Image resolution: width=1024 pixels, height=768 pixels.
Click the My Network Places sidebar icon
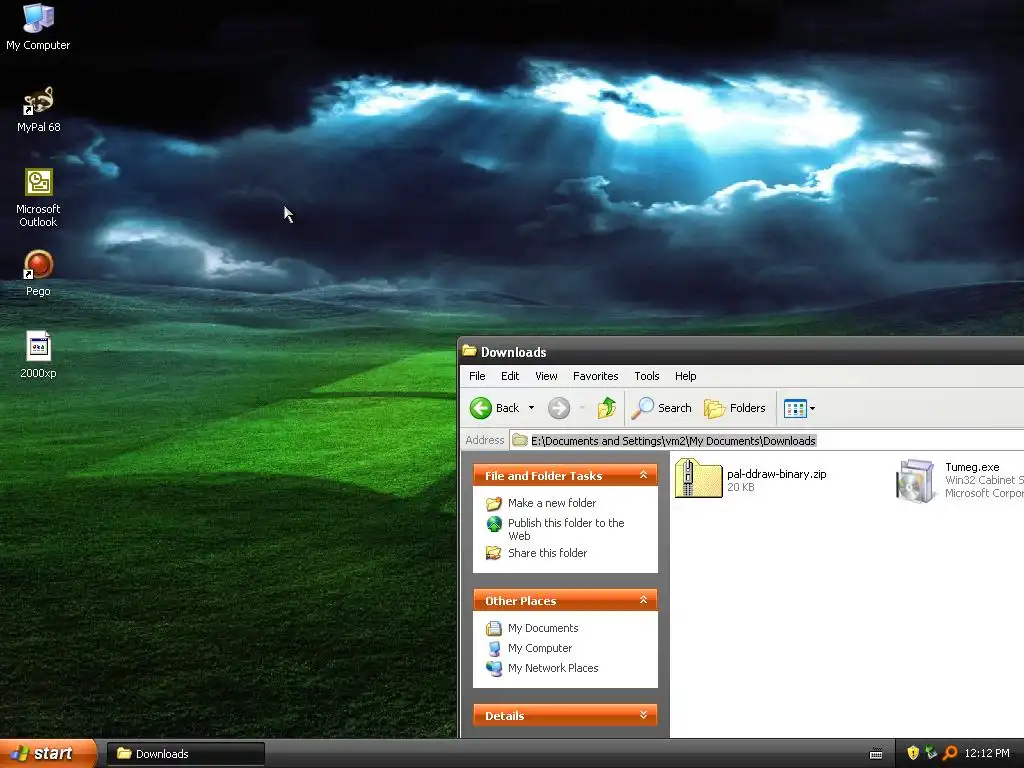point(494,669)
